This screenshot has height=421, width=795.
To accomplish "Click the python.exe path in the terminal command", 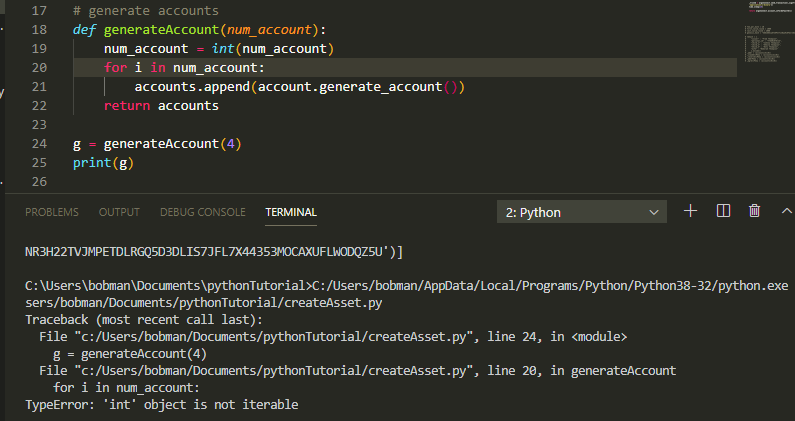I will pos(550,286).
